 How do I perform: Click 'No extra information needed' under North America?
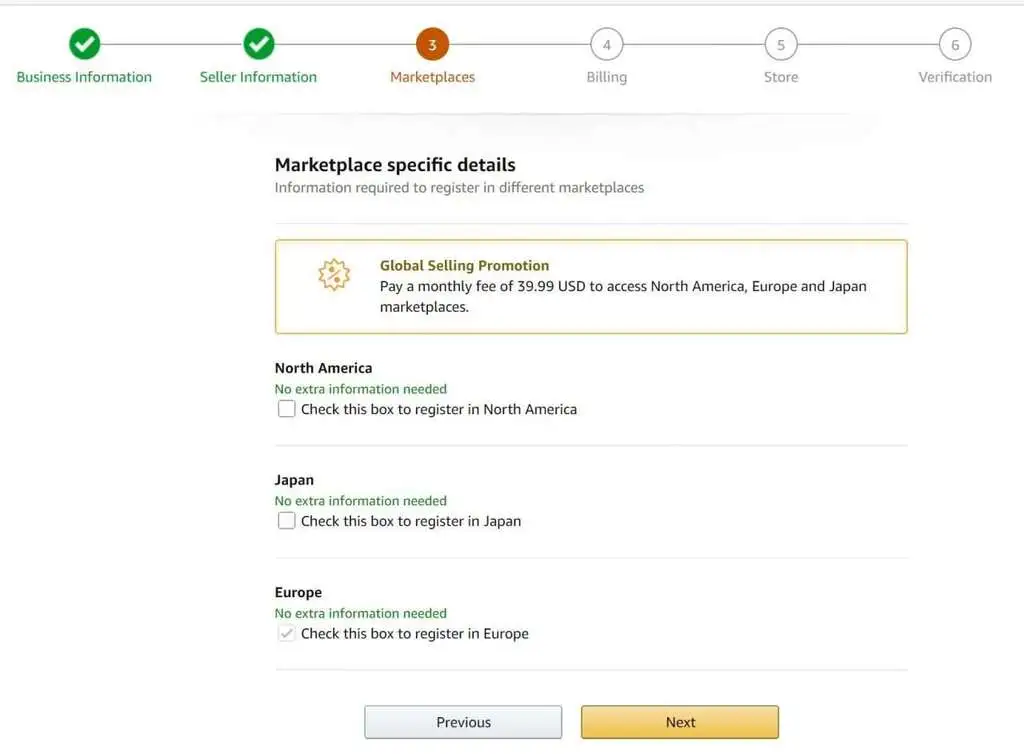point(360,389)
